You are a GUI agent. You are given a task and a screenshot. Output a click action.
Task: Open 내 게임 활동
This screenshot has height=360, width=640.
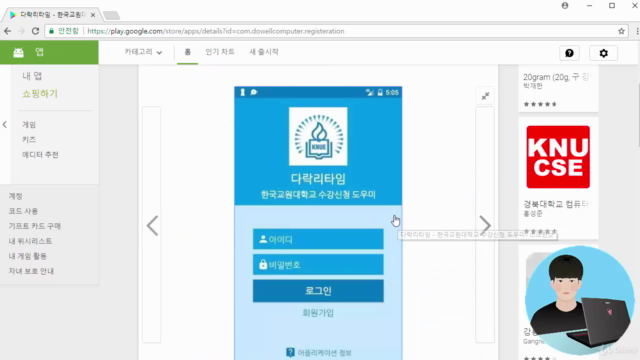[x=28, y=256]
